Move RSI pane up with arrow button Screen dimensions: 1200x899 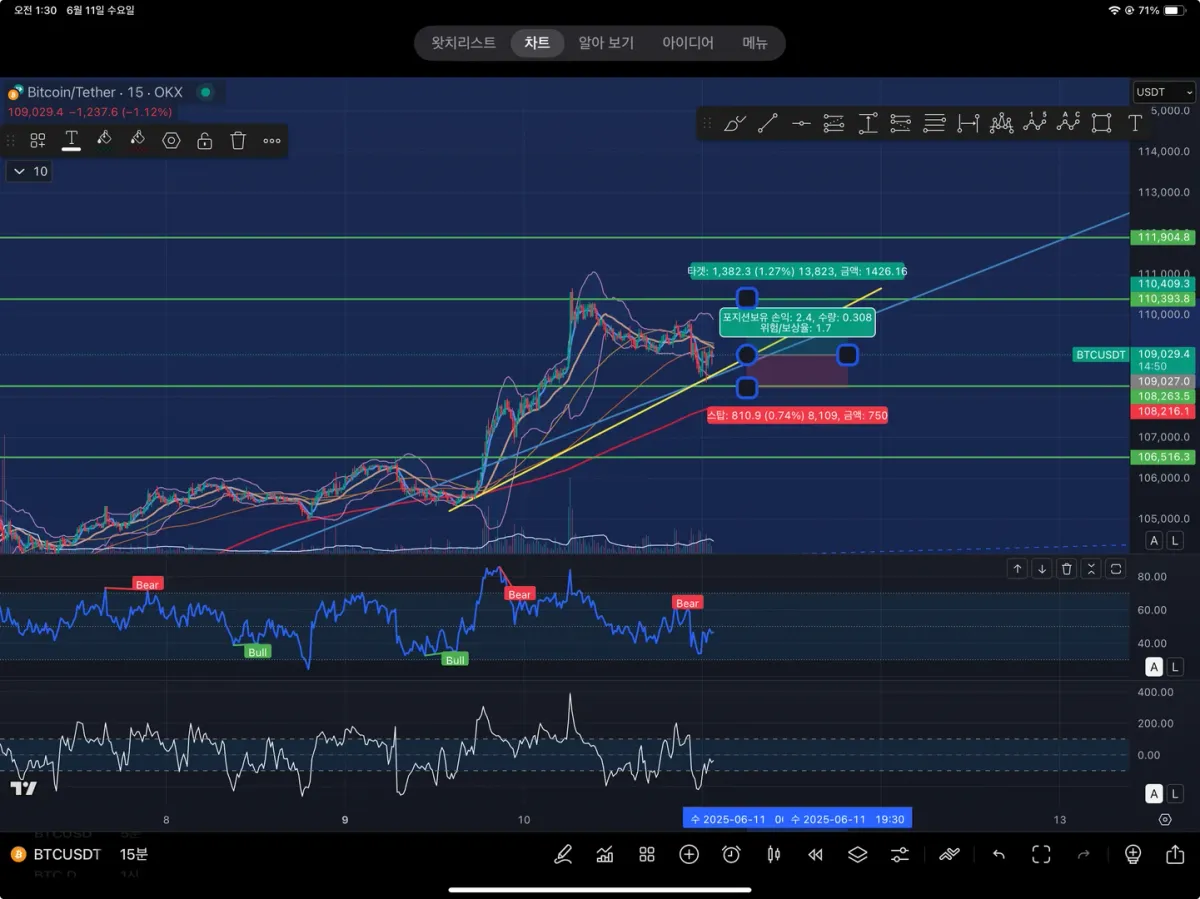[x=1017, y=569]
